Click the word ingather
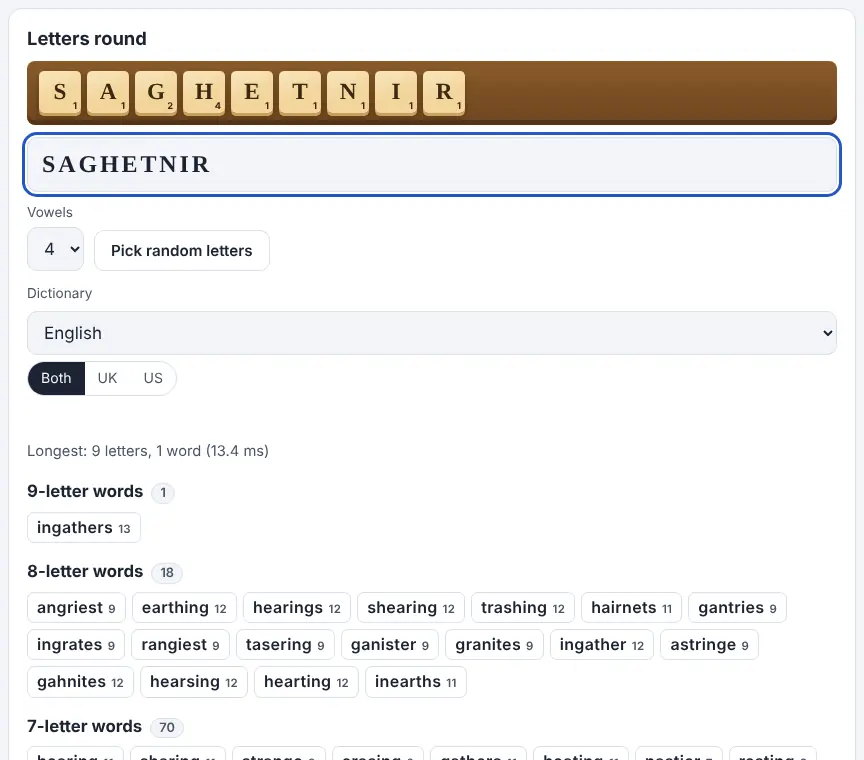864x760 pixels. 602,645
